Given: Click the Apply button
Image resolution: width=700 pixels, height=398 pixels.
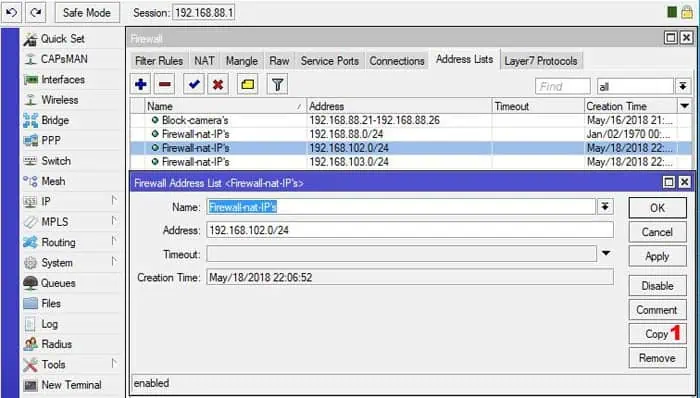Looking at the screenshot, I should click(x=658, y=256).
